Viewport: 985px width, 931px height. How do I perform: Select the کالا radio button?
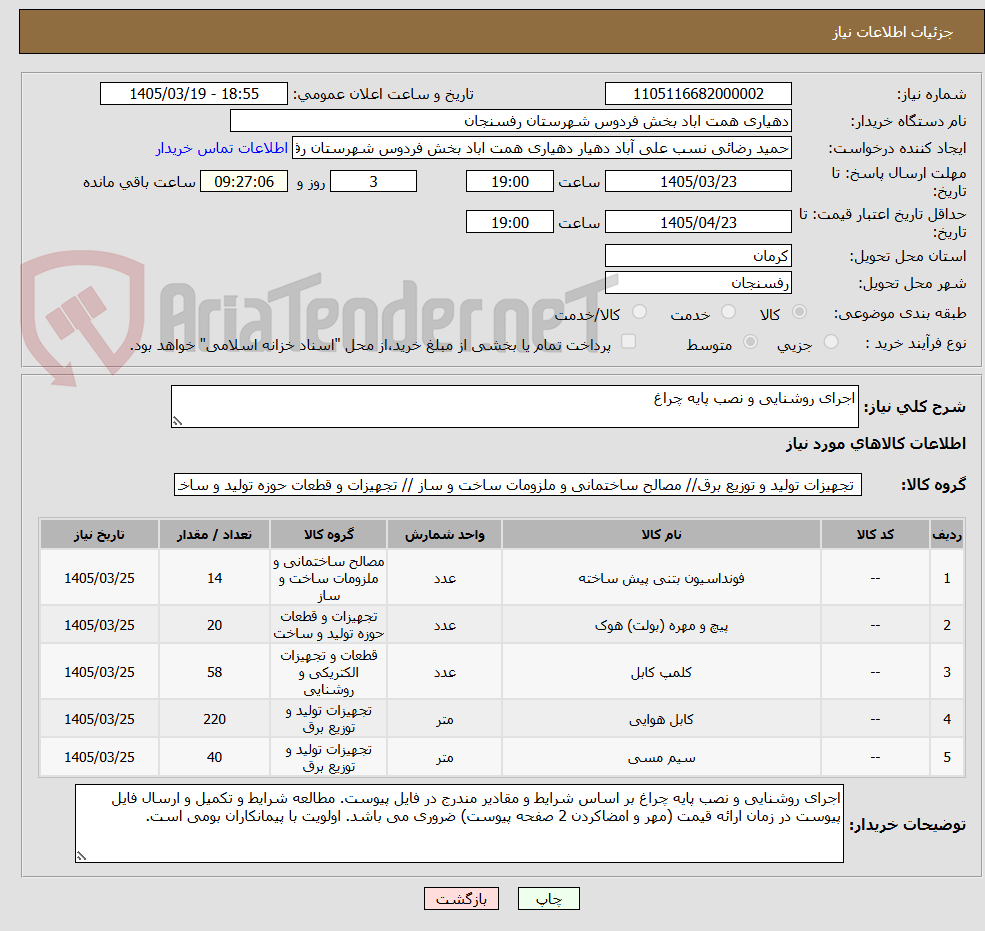click(x=800, y=312)
